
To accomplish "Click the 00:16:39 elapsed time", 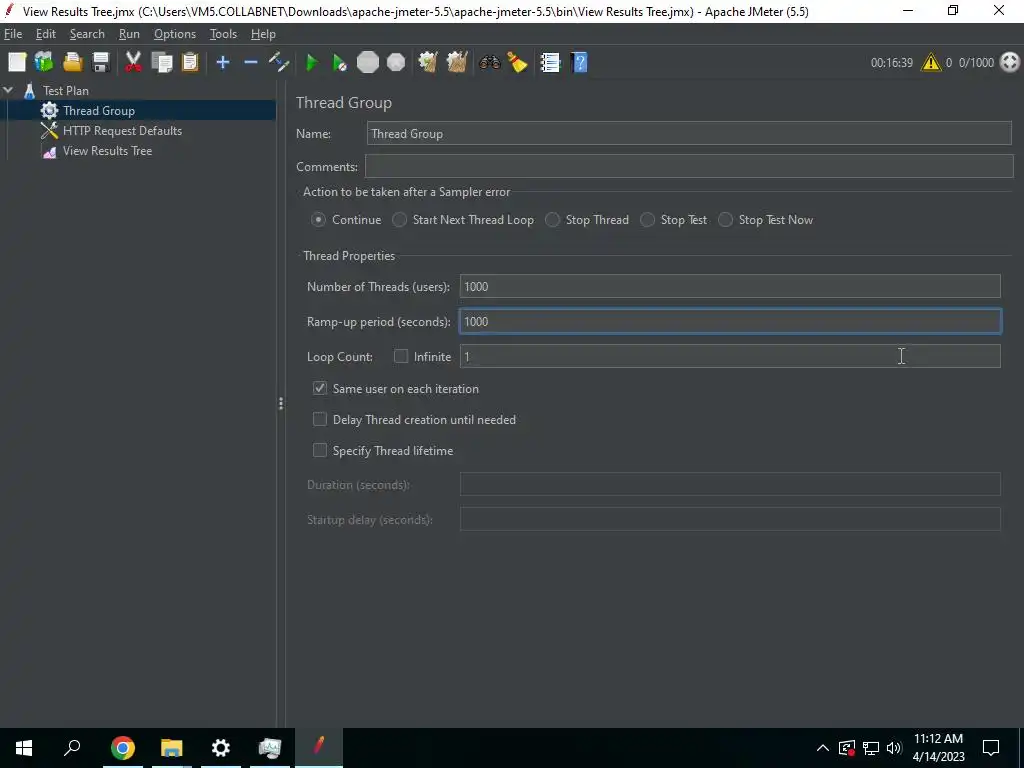I will click(891, 63).
